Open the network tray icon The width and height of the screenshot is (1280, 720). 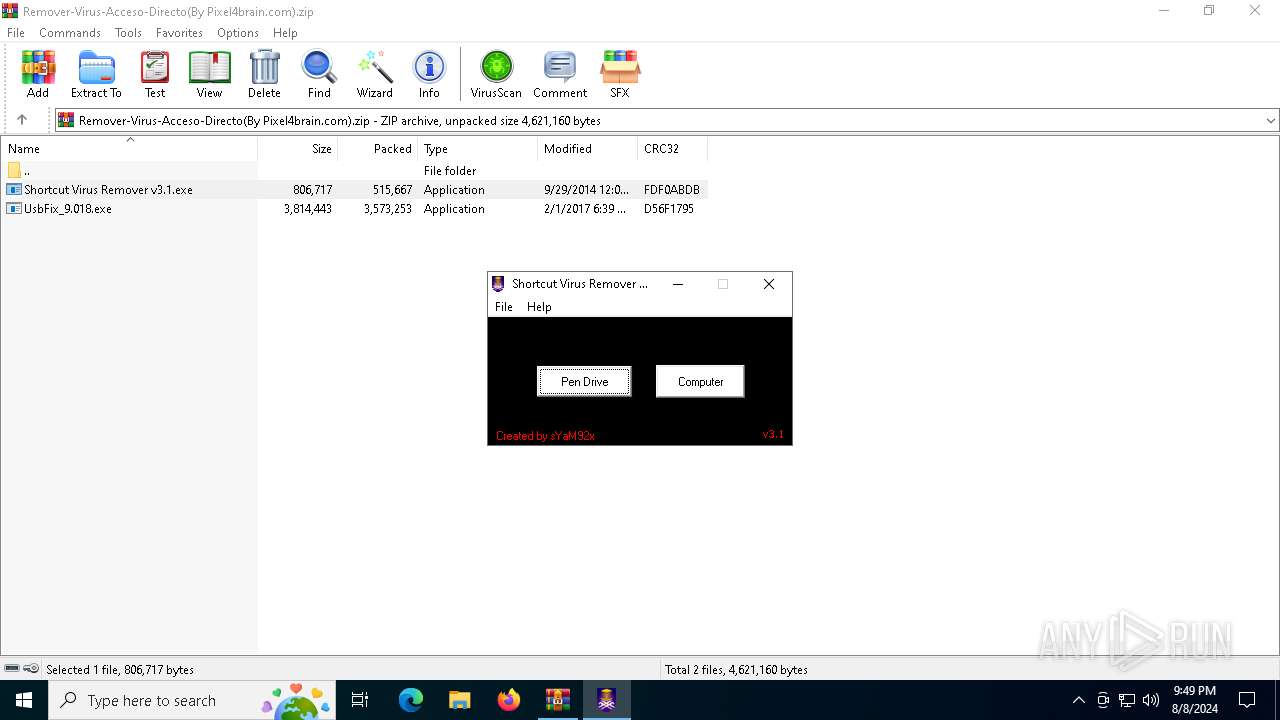(1127, 700)
